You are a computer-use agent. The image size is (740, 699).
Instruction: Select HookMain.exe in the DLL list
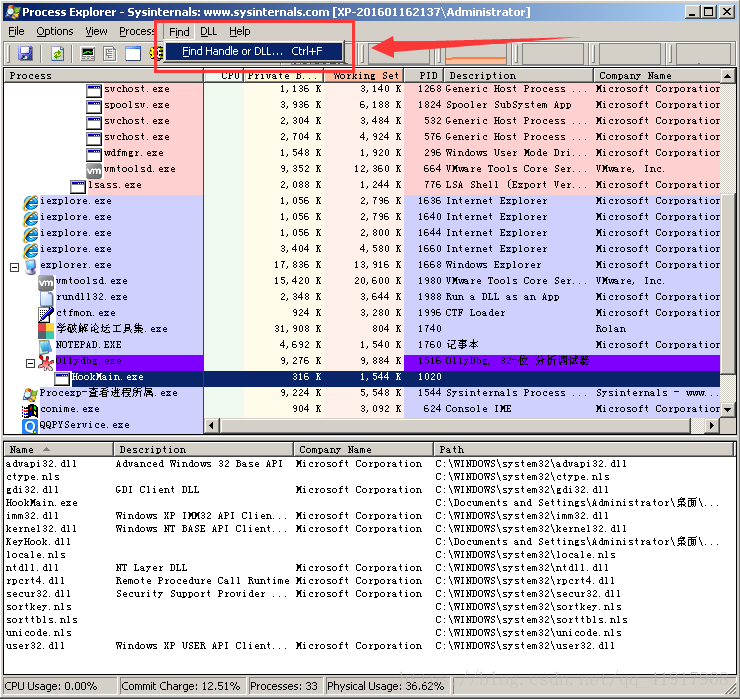pyautogui.click(x=42, y=503)
